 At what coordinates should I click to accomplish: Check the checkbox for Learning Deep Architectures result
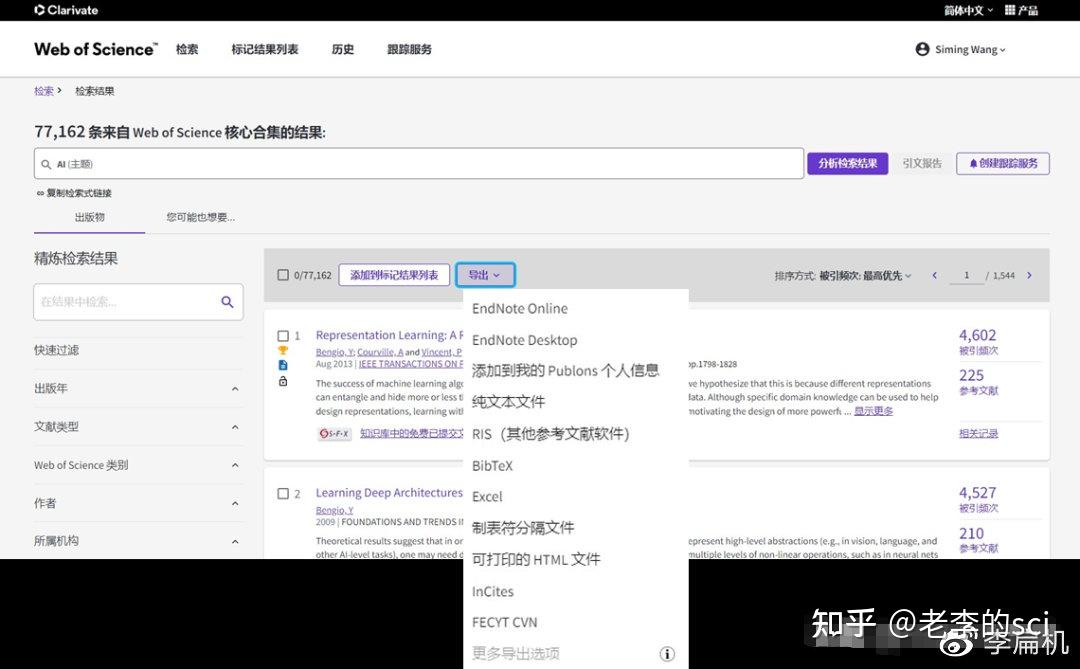283,493
